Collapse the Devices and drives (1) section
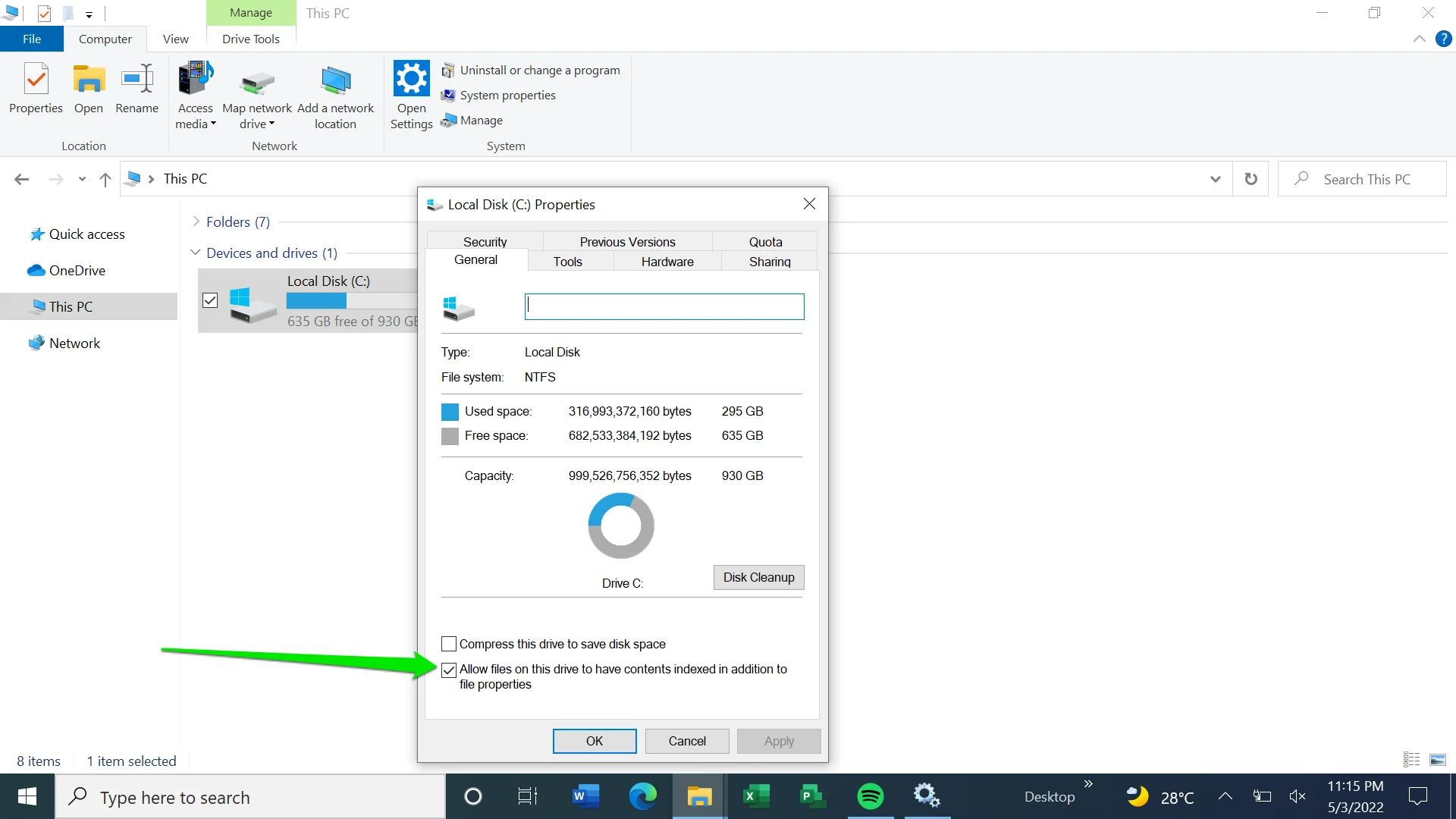This screenshot has width=1456, height=819. [x=194, y=253]
